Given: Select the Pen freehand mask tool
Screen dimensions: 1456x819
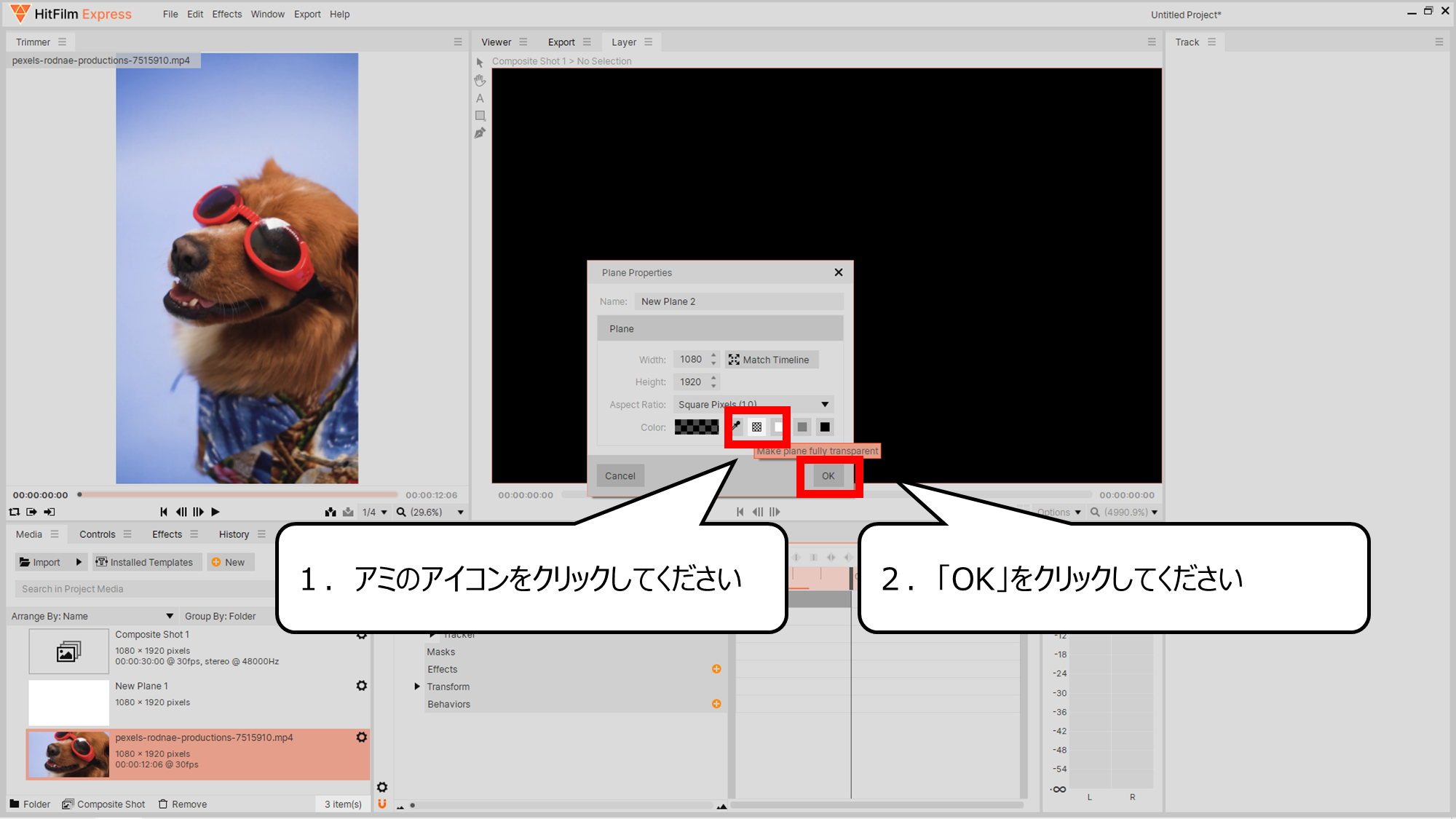Looking at the screenshot, I should tap(480, 133).
